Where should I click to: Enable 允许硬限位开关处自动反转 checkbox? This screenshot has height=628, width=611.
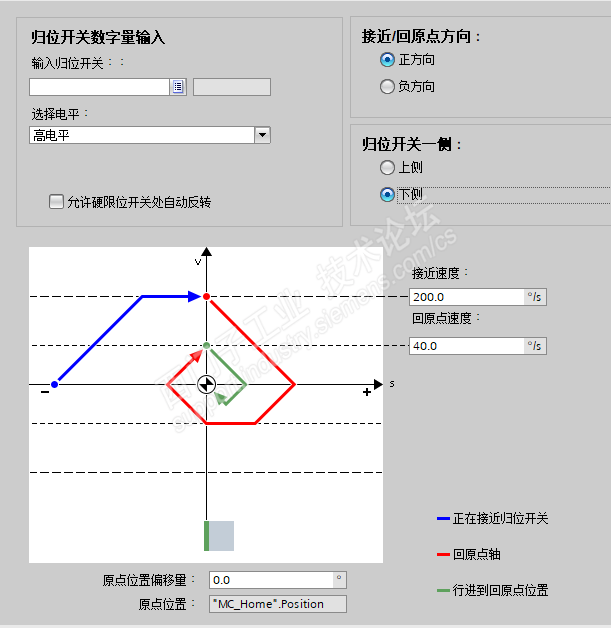pyautogui.click(x=57, y=202)
